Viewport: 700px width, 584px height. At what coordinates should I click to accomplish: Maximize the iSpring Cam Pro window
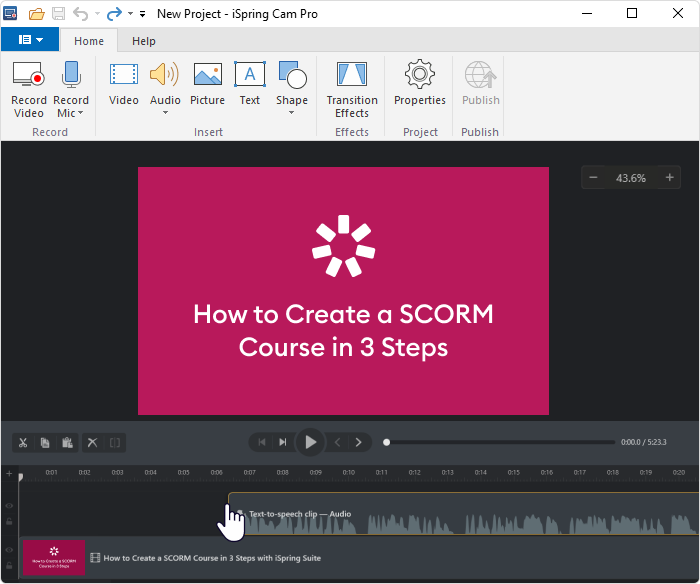coord(632,13)
